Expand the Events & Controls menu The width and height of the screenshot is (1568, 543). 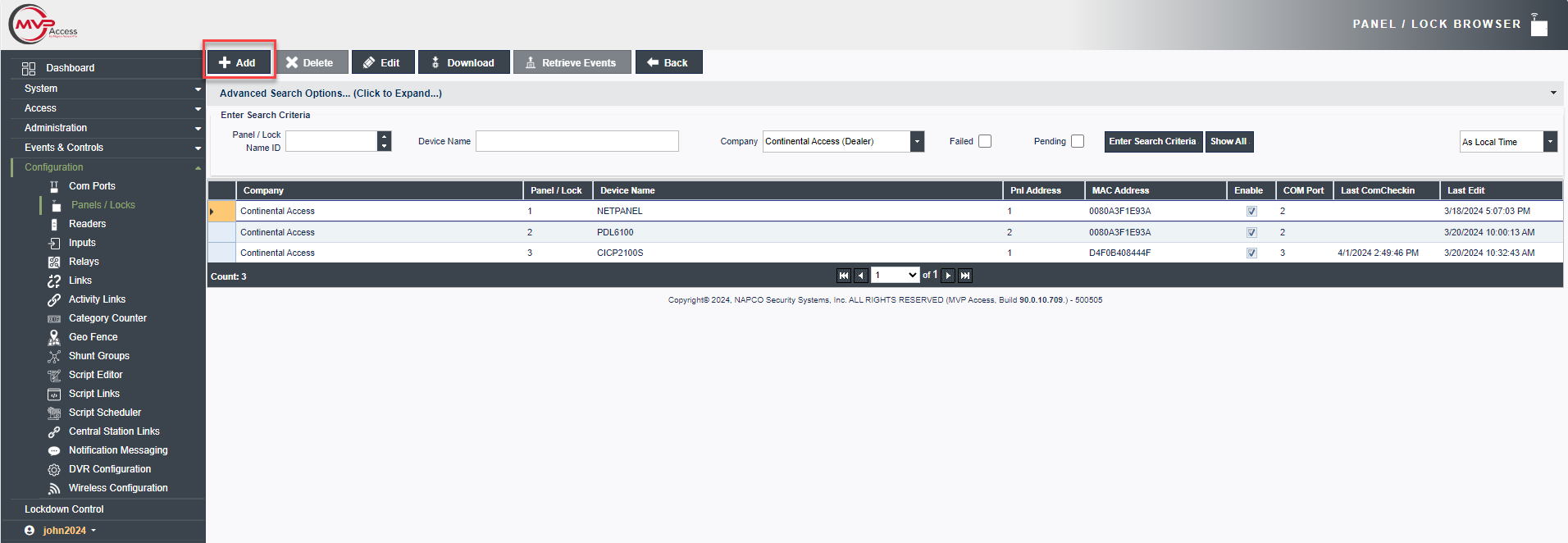tap(107, 148)
